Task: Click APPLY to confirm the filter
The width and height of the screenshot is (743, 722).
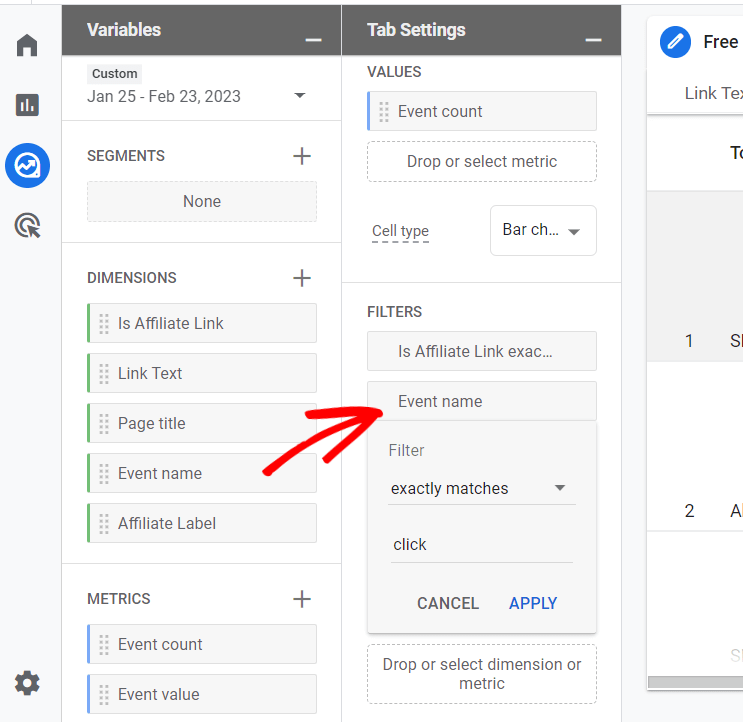Action: coord(533,603)
